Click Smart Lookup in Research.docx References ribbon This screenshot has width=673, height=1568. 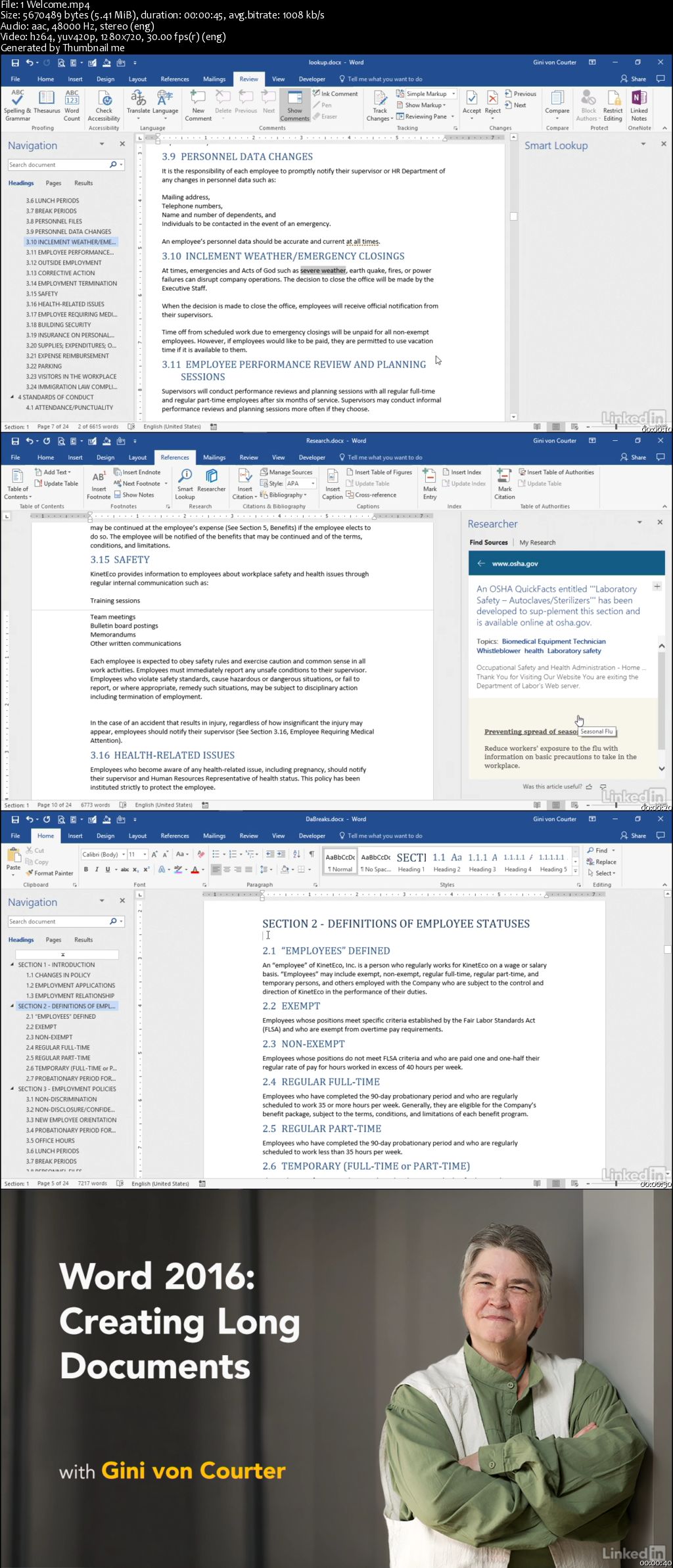tap(185, 484)
